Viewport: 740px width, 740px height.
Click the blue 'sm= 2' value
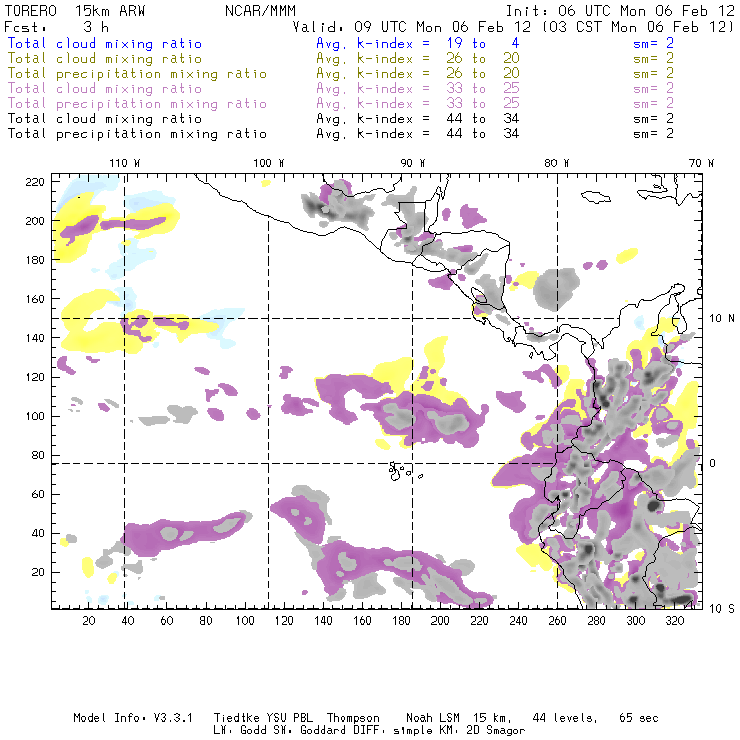653,43
